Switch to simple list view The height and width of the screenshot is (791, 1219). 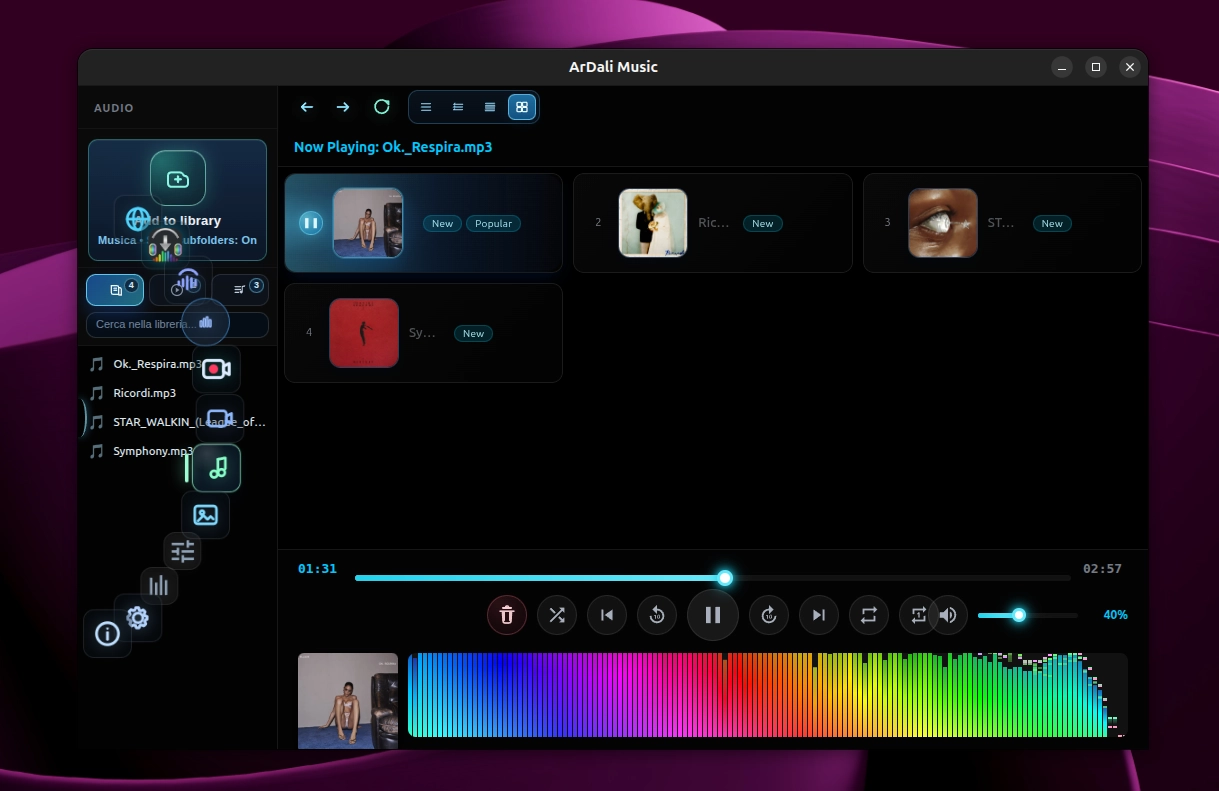426,107
